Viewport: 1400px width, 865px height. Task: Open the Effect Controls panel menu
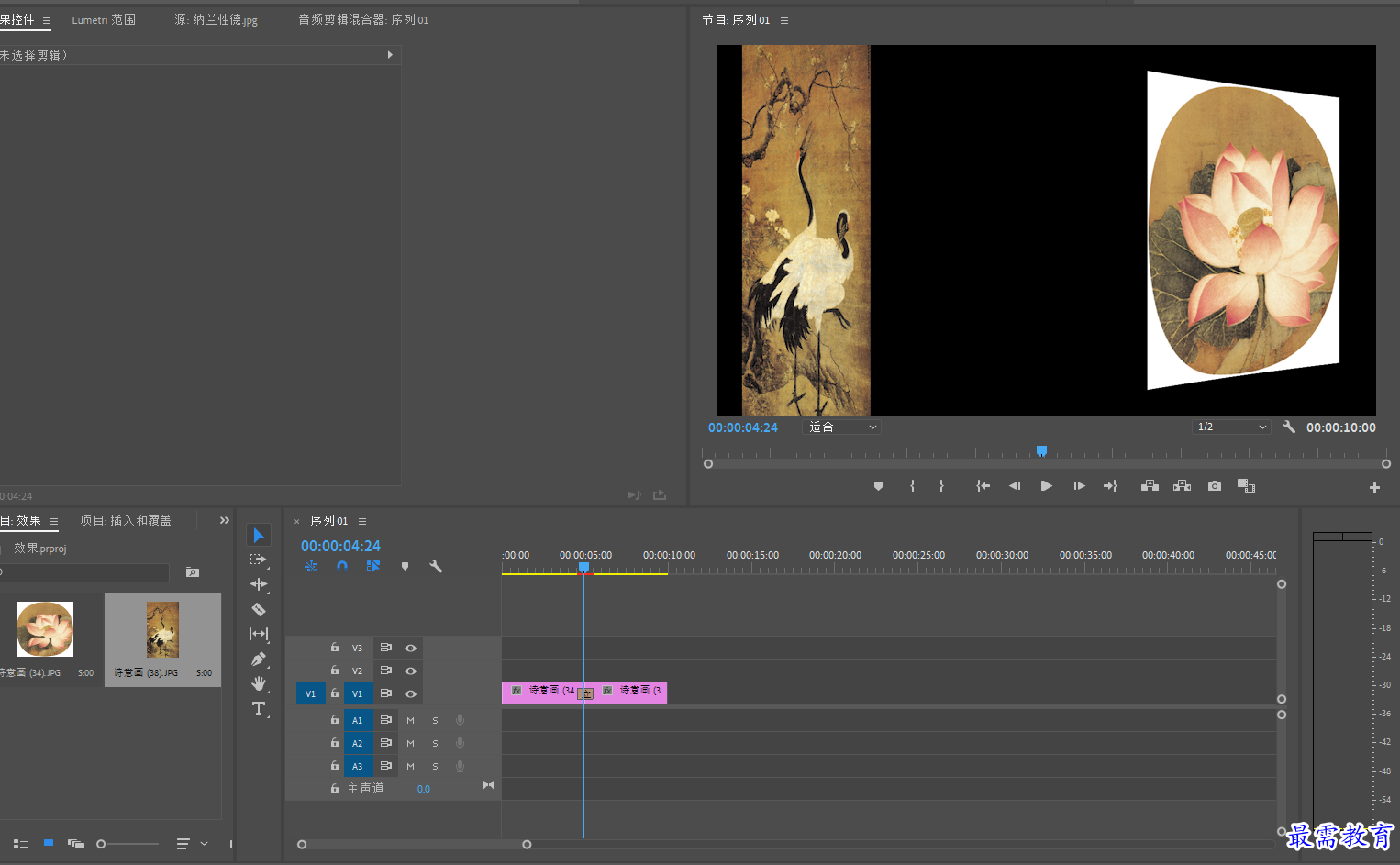[47, 20]
